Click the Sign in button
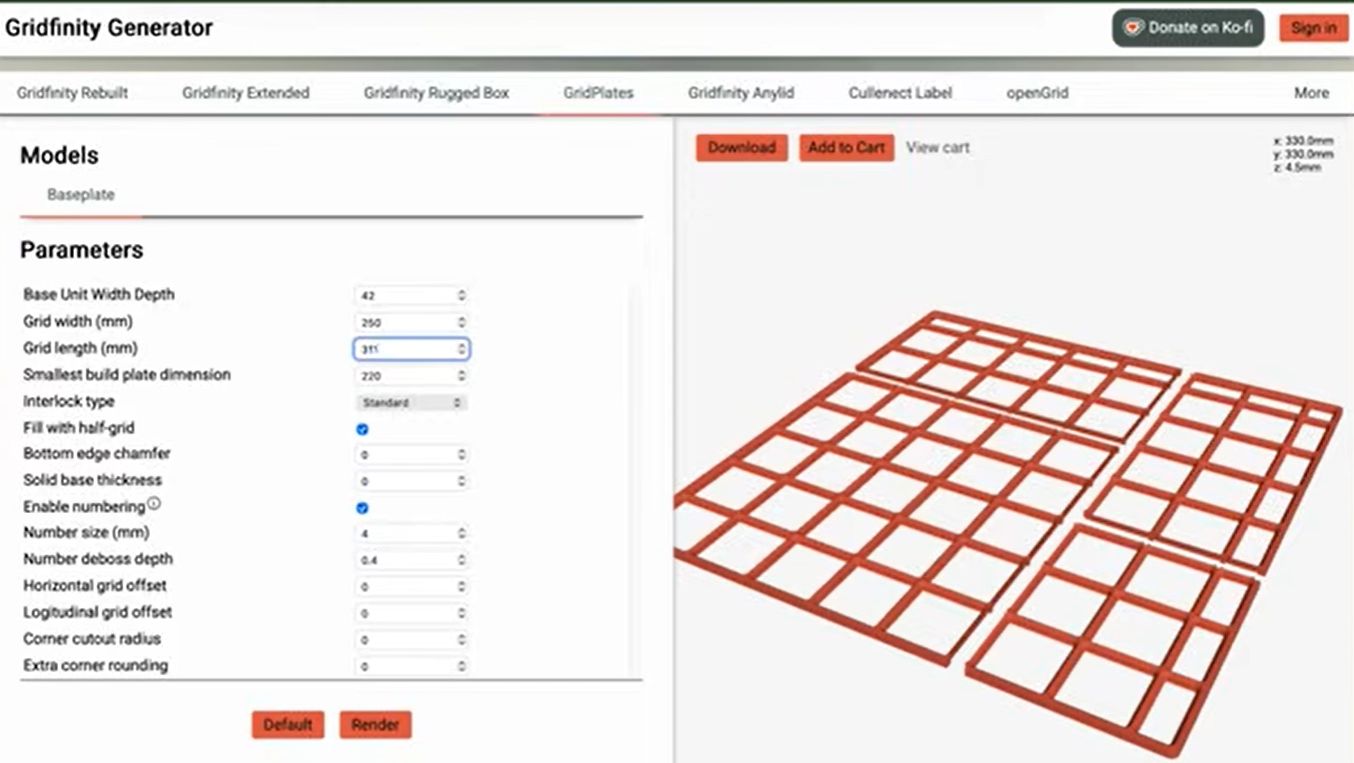The height and width of the screenshot is (763, 1354). pos(1314,28)
